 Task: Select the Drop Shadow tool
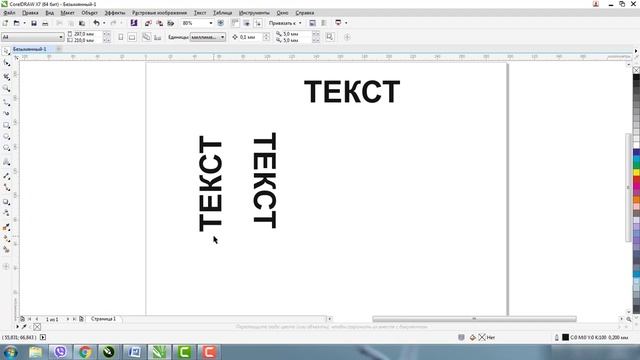click(x=6, y=202)
